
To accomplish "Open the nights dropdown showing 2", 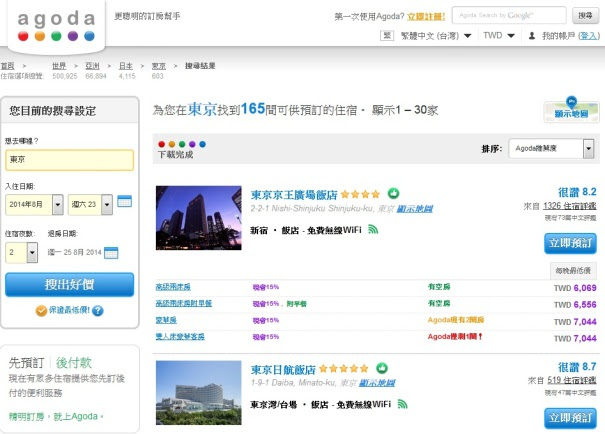I will point(22,252).
